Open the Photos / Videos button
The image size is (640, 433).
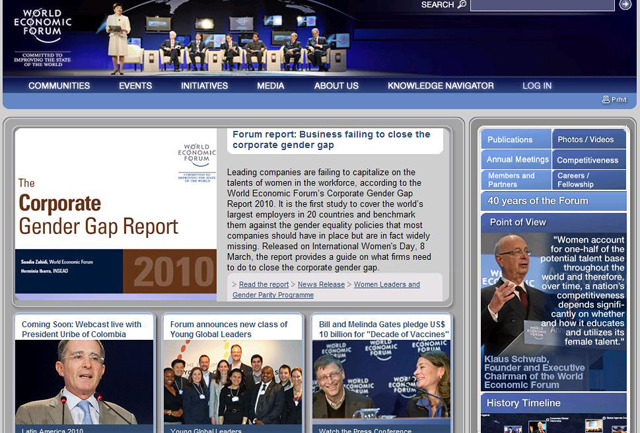[589, 139]
